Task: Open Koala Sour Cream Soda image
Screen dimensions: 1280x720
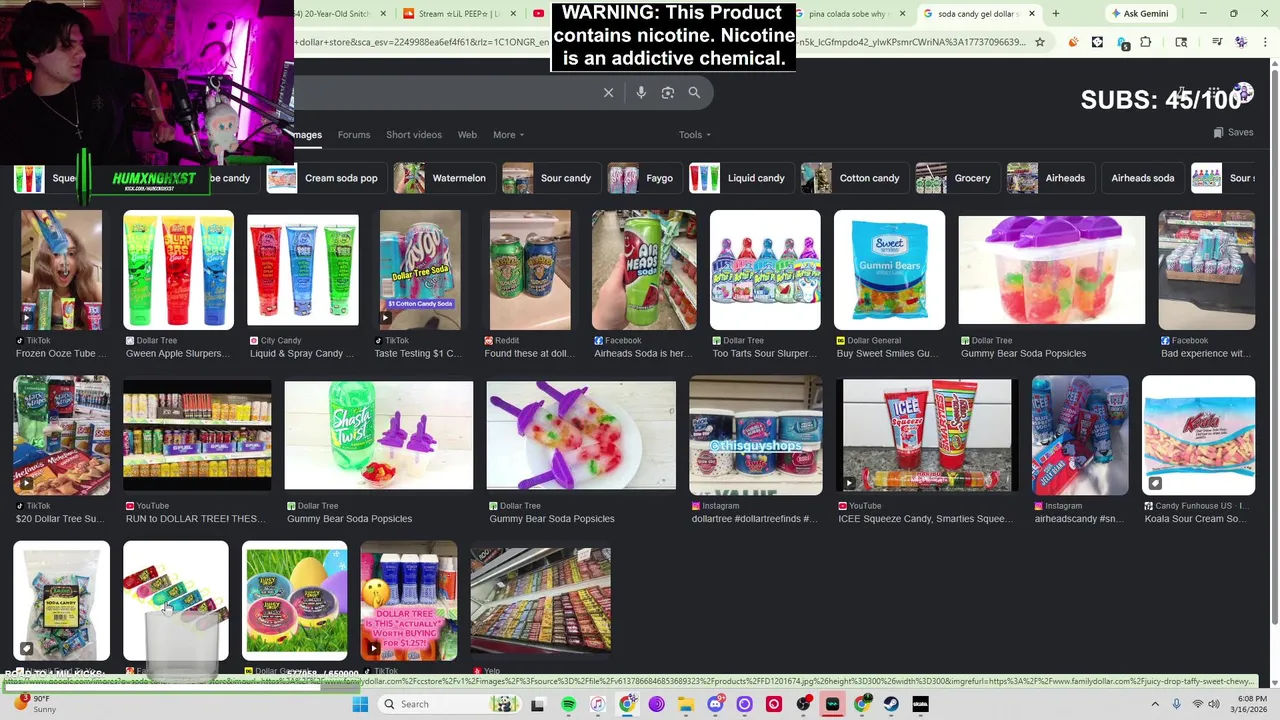Action: [x=1198, y=435]
